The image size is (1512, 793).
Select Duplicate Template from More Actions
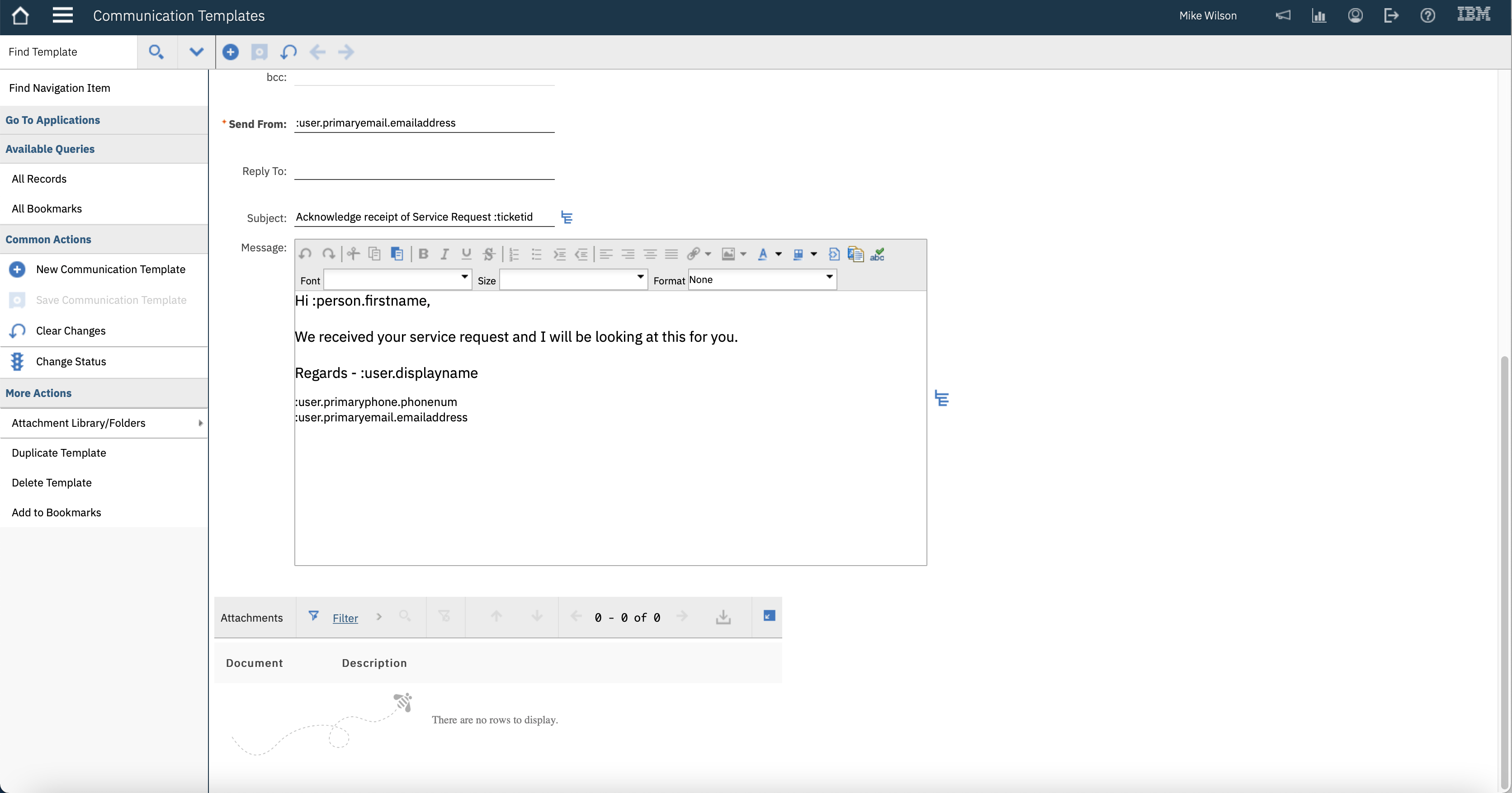59,453
